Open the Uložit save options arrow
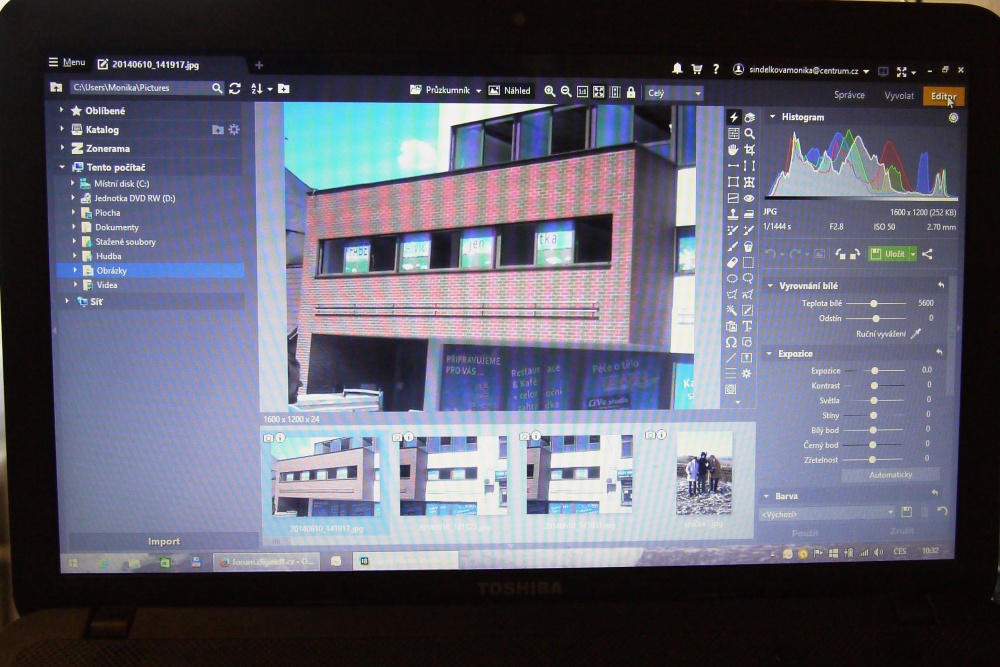1000x667 pixels. 912,254
